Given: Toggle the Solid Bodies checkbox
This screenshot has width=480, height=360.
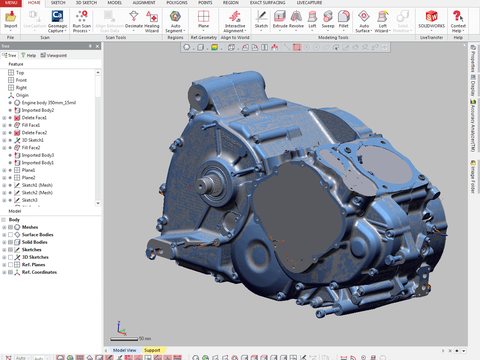Looking at the screenshot, I should tap(10, 242).
